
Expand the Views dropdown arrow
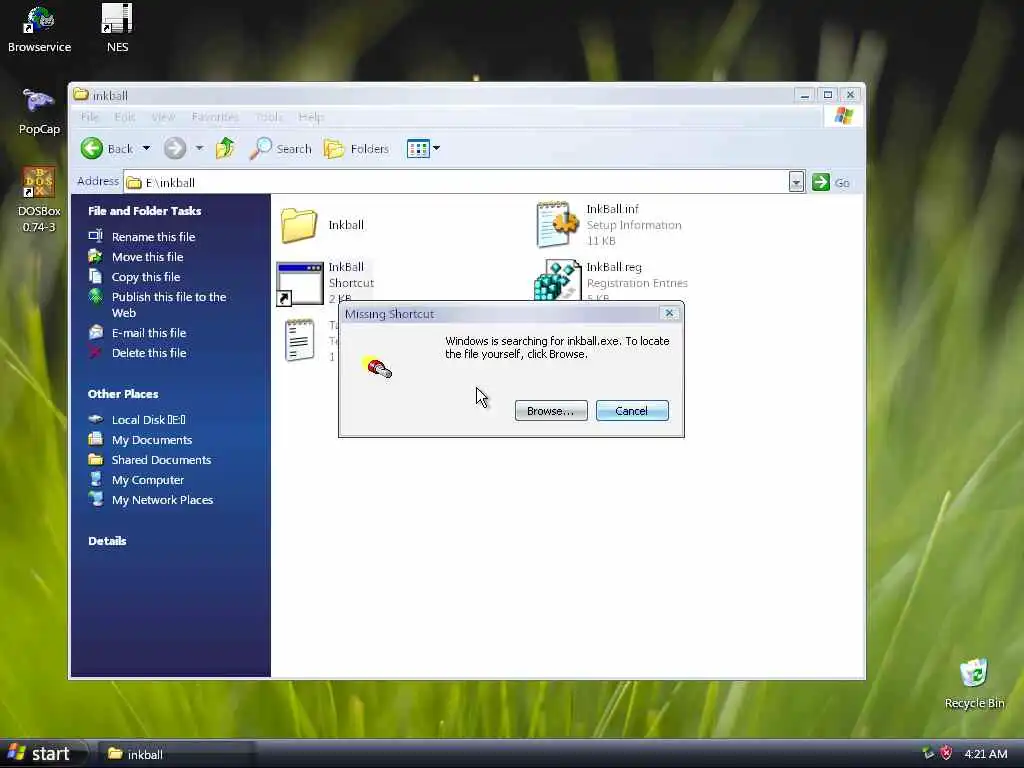(436, 148)
